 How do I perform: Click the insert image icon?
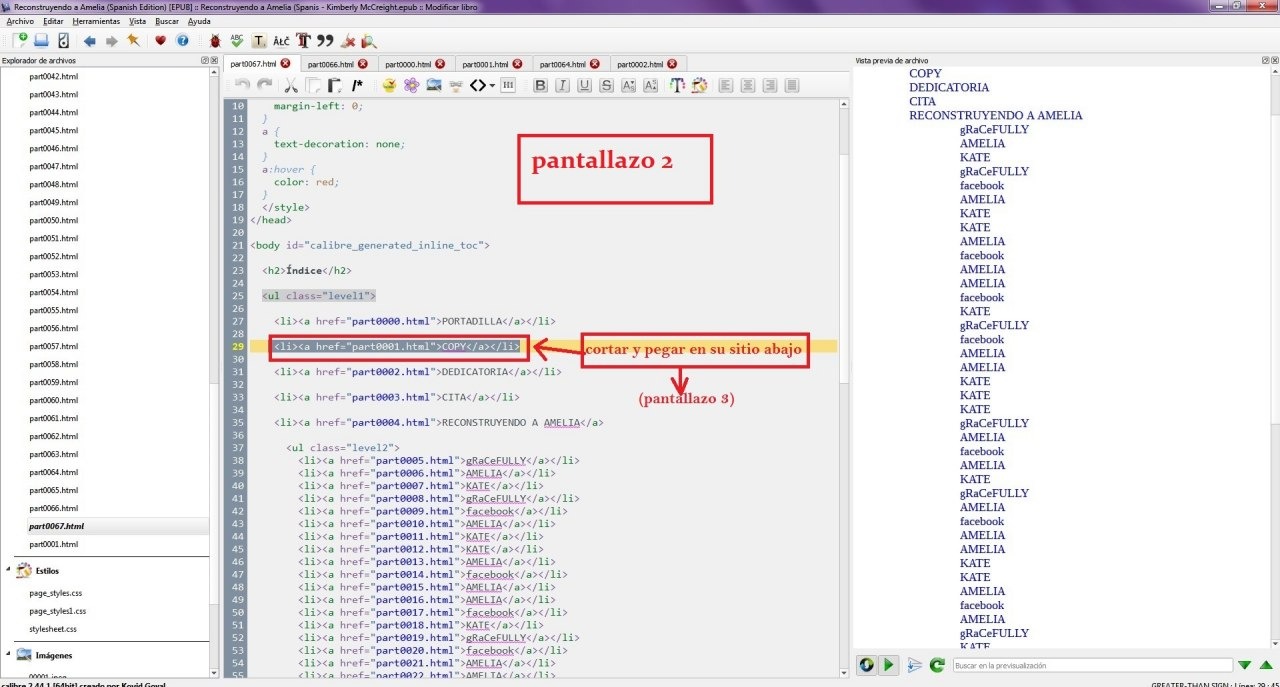[434, 85]
